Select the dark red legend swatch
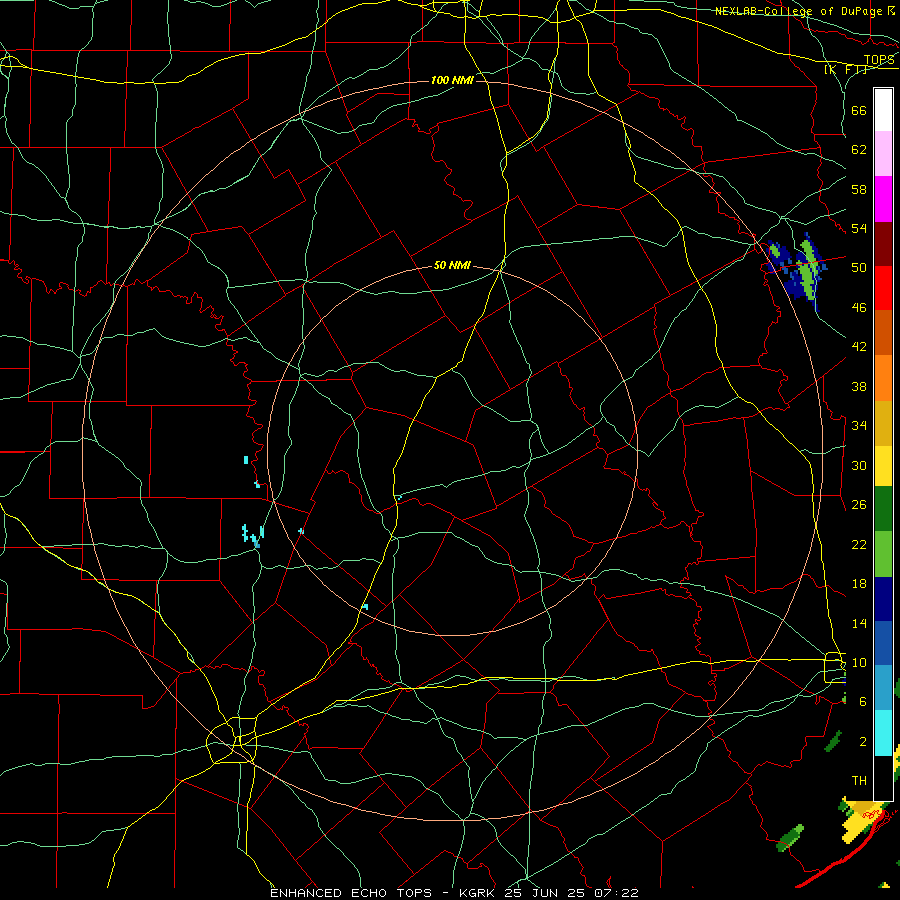The image size is (900, 900). tap(883, 244)
